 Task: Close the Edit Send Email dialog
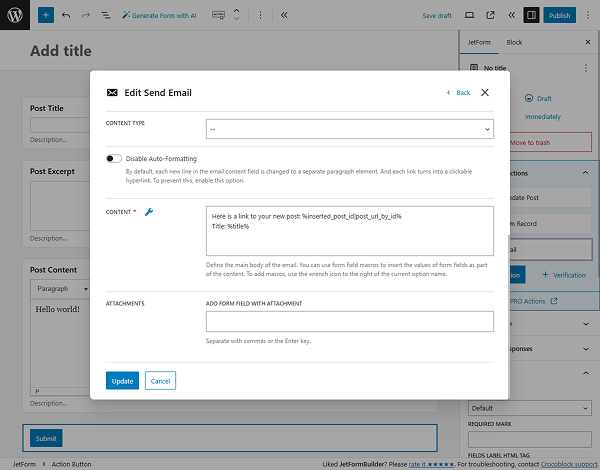(x=485, y=93)
